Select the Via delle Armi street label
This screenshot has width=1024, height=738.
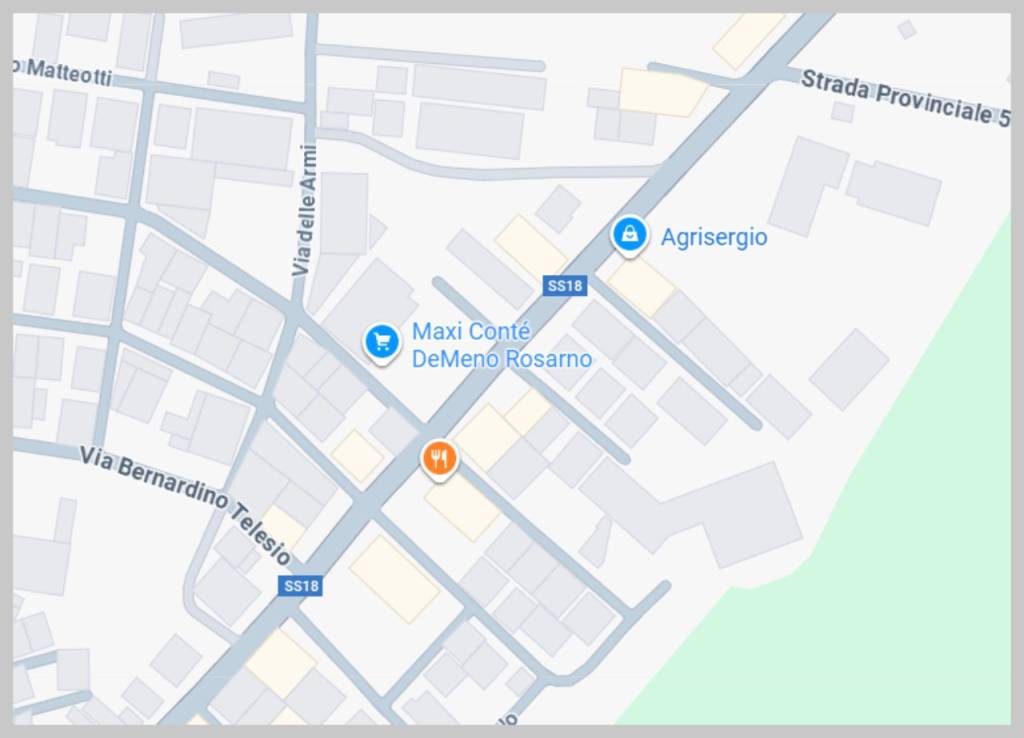pyautogui.click(x=304, y=210)
